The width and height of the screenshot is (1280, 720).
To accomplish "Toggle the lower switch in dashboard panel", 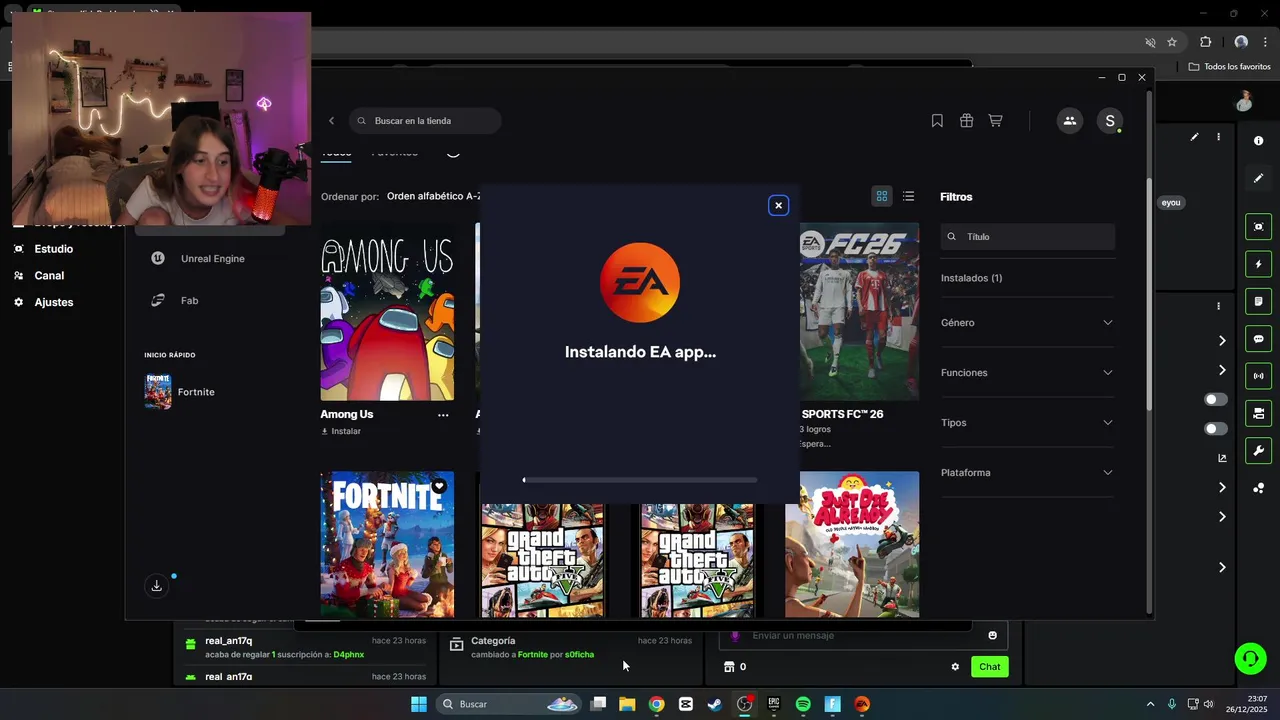I will [1216, 429].
